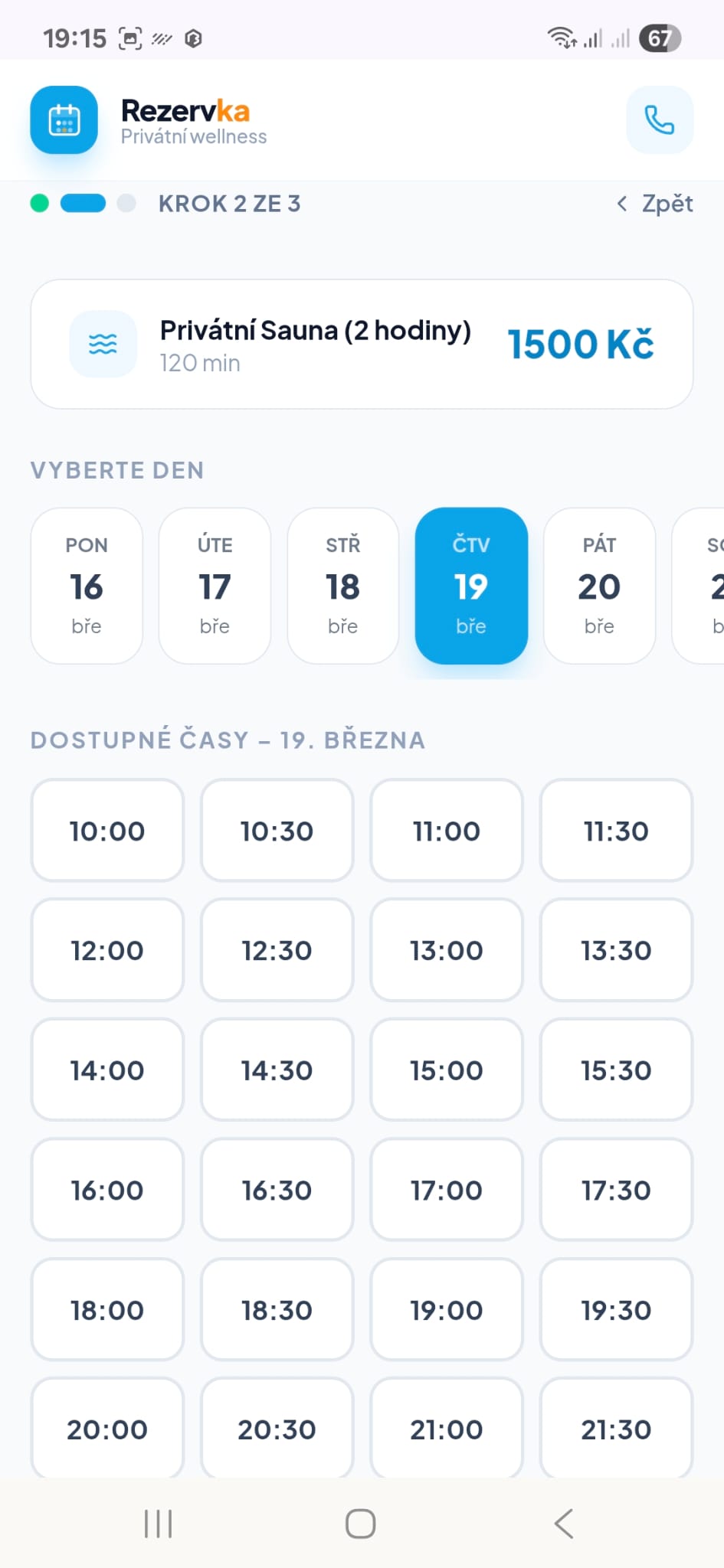Open the Privátní Sauna service card
Screen dimensions: 724x1568
362,344
